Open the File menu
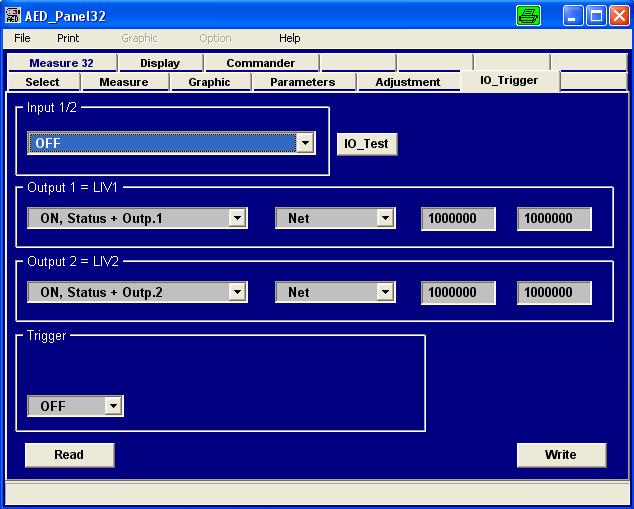Screen dimensions: 634x509 (22, 38)
